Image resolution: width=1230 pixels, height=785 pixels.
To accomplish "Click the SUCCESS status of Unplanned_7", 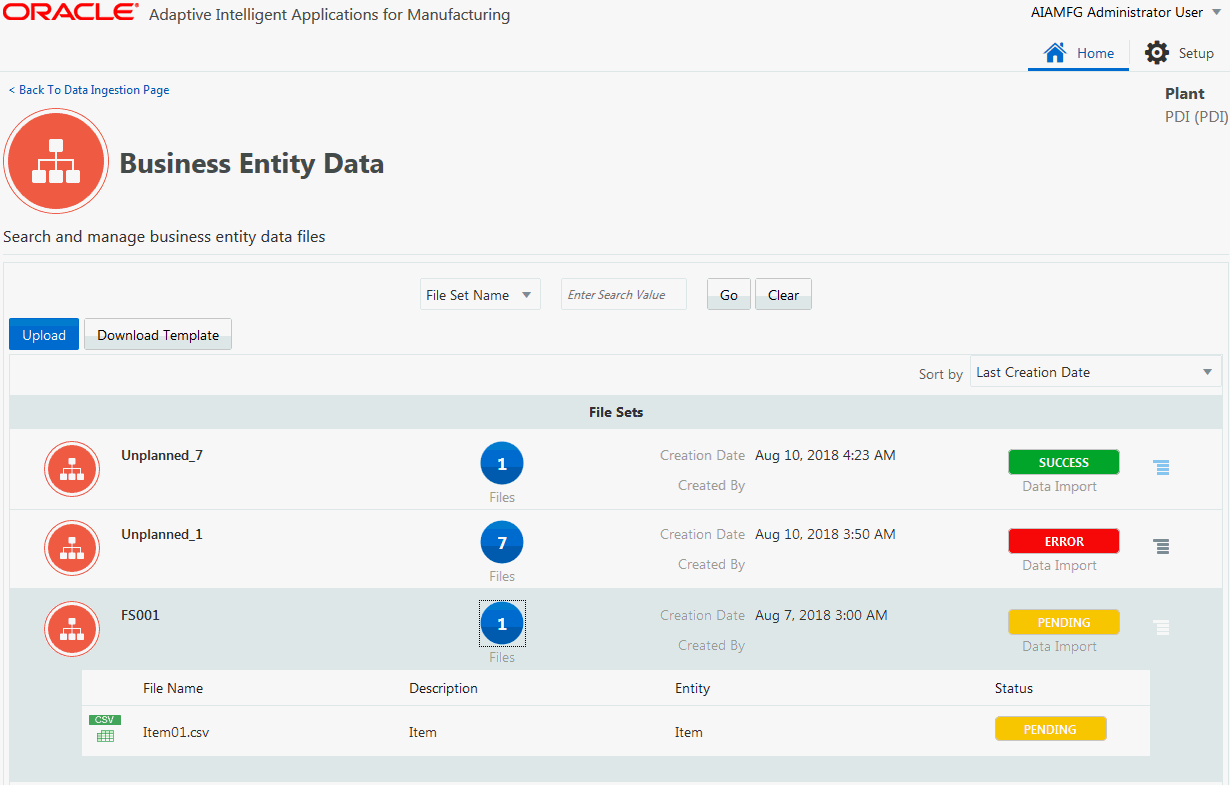I will tap(1063, 462).
